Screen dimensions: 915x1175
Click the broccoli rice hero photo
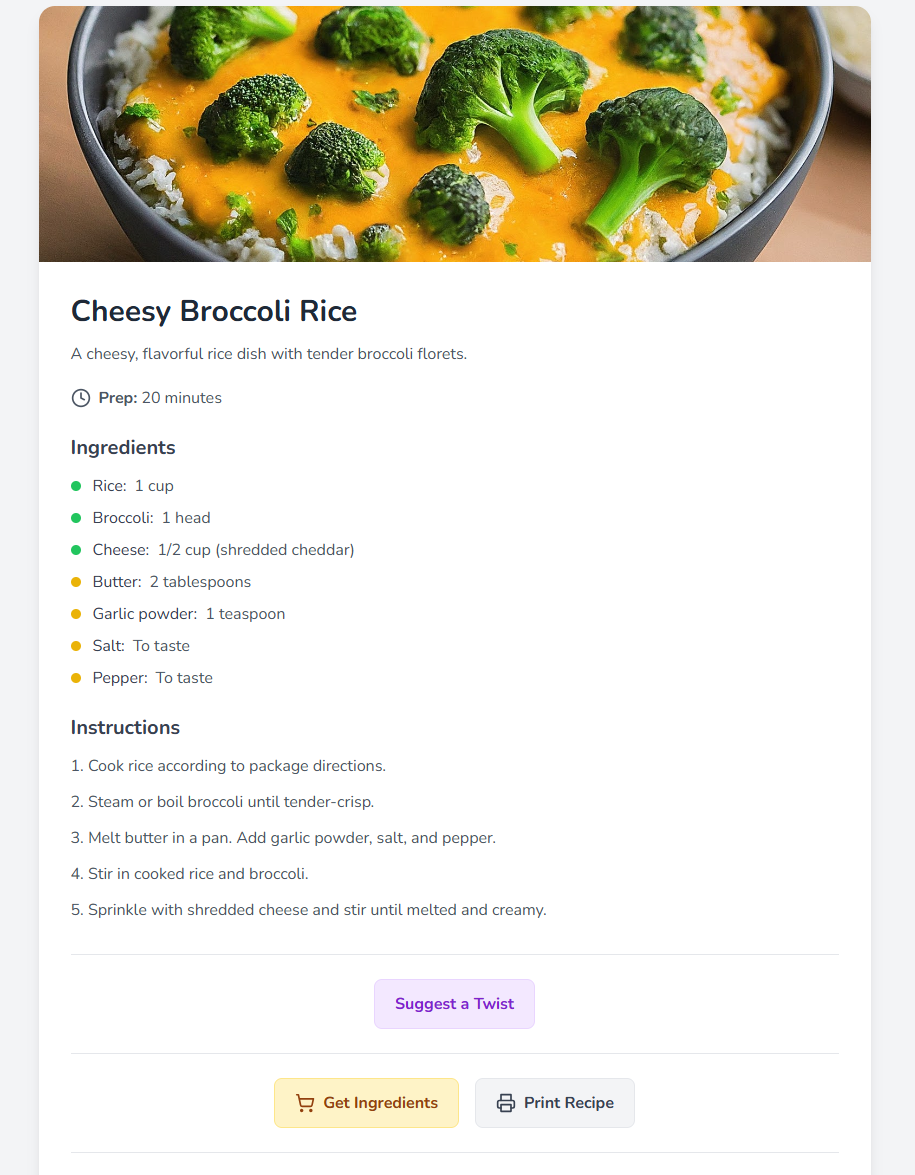coord(455,134)
